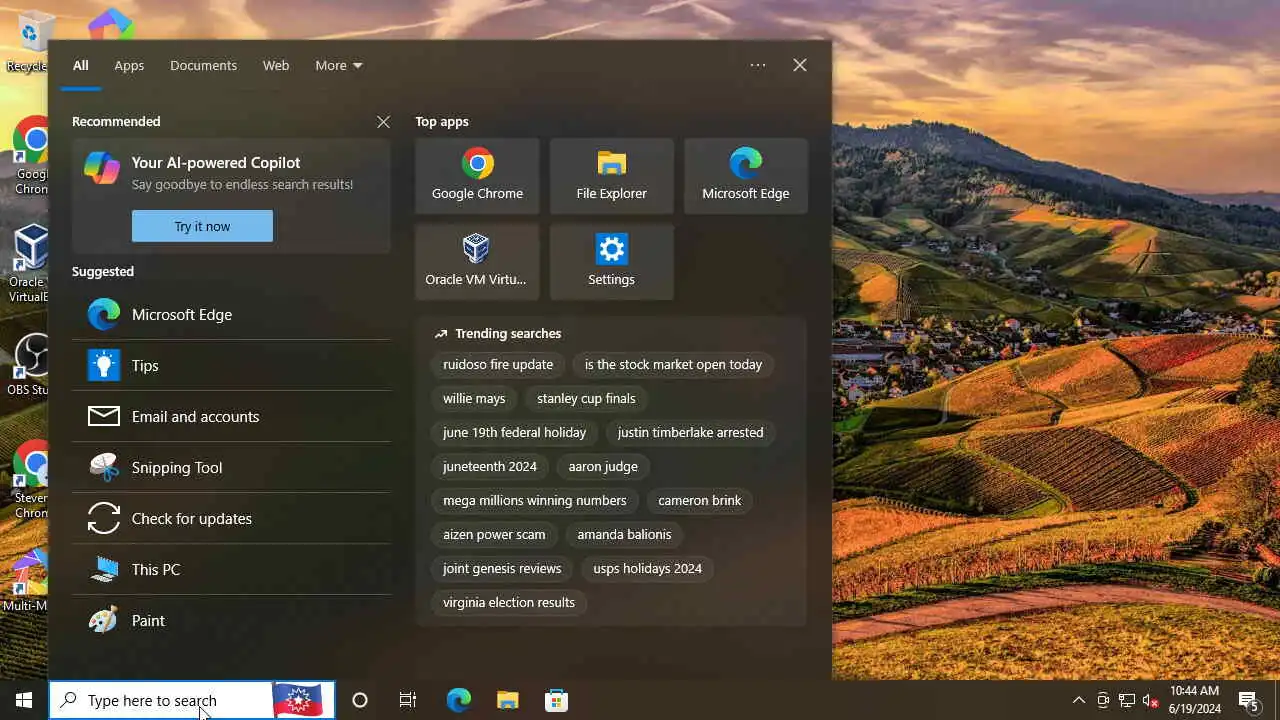Launch Microsoft Edge tile in Top apps
This screenshot has height=720, width=1280.
coord(745,176)
